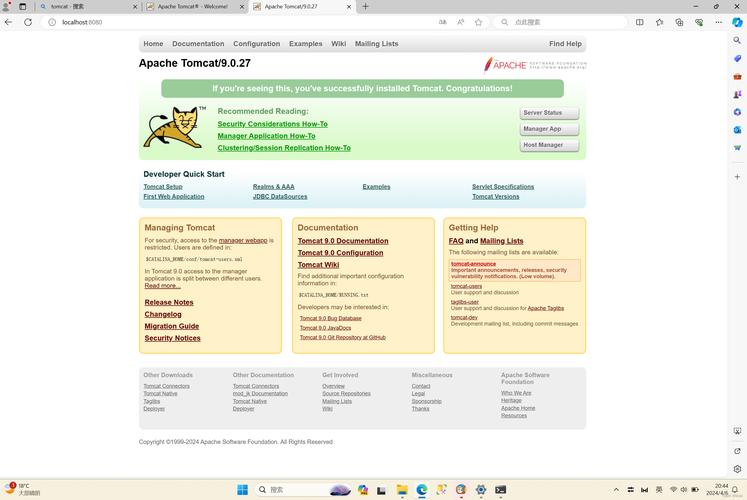Image resolution: width=747 pixels, height=500 pixels.
Task: Open Tomcat Versions link
Action: point(495,196)
